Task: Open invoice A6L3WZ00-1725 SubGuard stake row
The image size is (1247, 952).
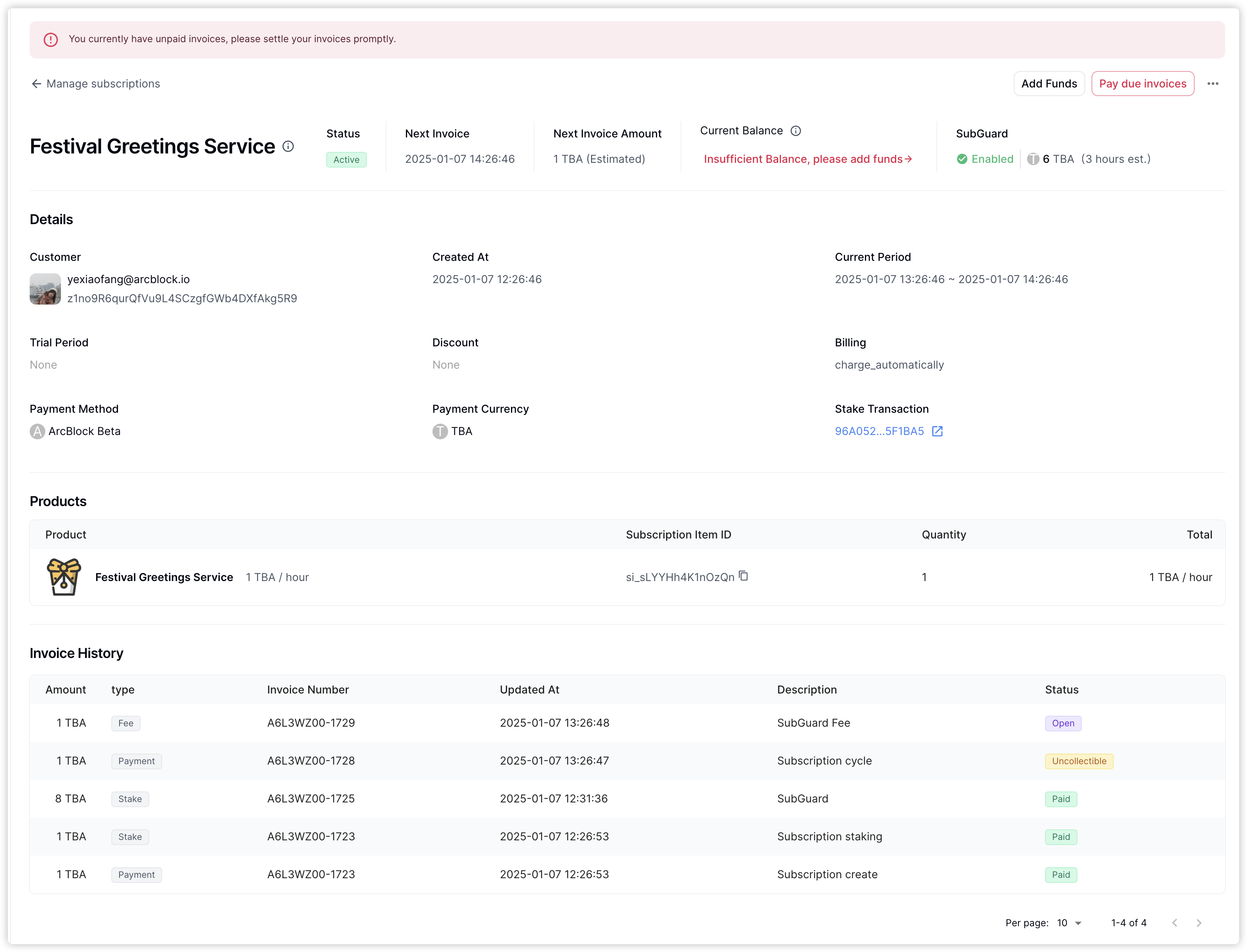Action: (x=311, y=799)
